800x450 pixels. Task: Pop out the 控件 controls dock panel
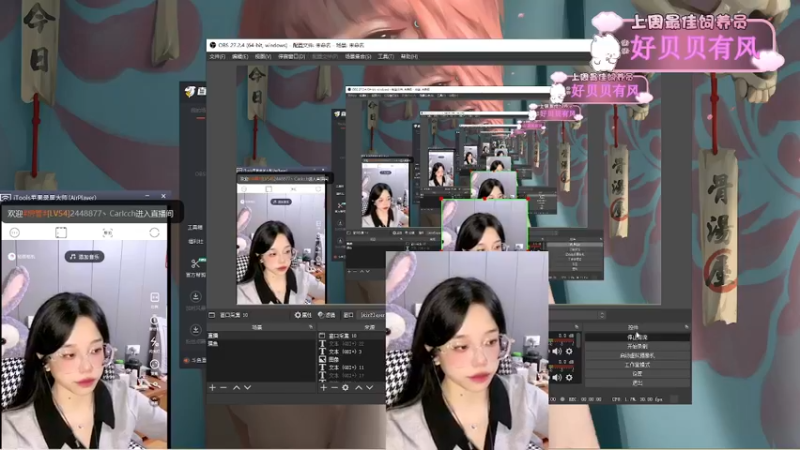pyautogui.click(x=686, y=327)
